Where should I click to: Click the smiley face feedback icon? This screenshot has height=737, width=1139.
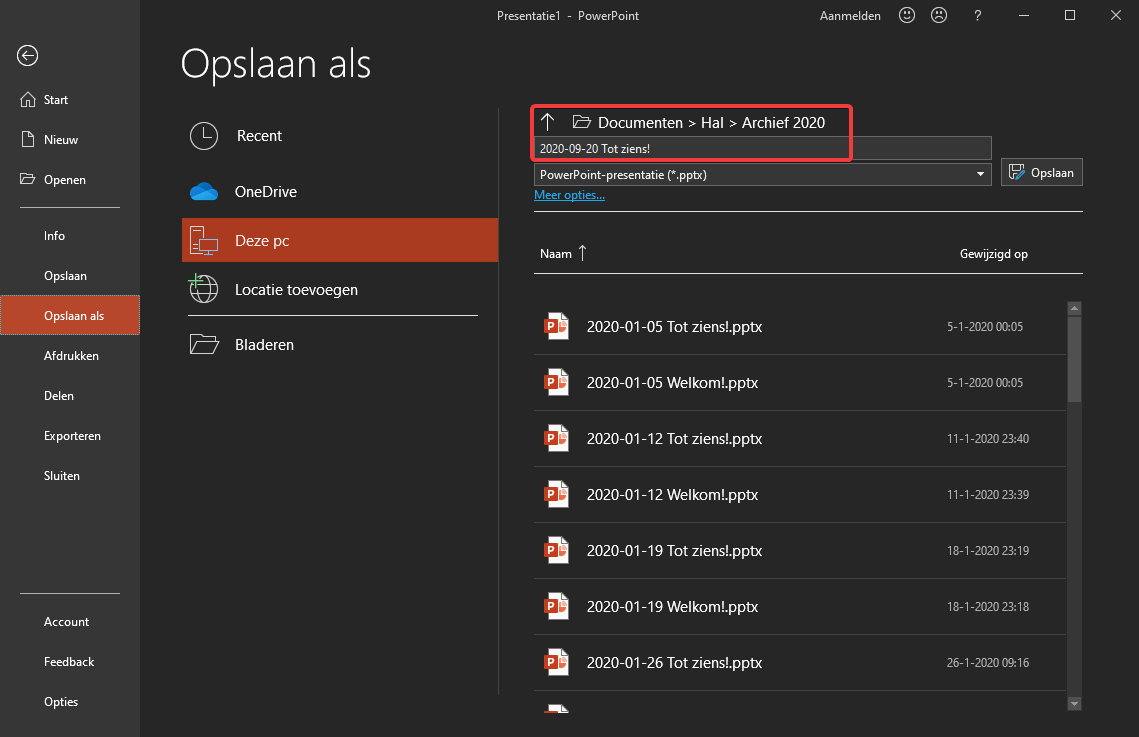[907, 15]
